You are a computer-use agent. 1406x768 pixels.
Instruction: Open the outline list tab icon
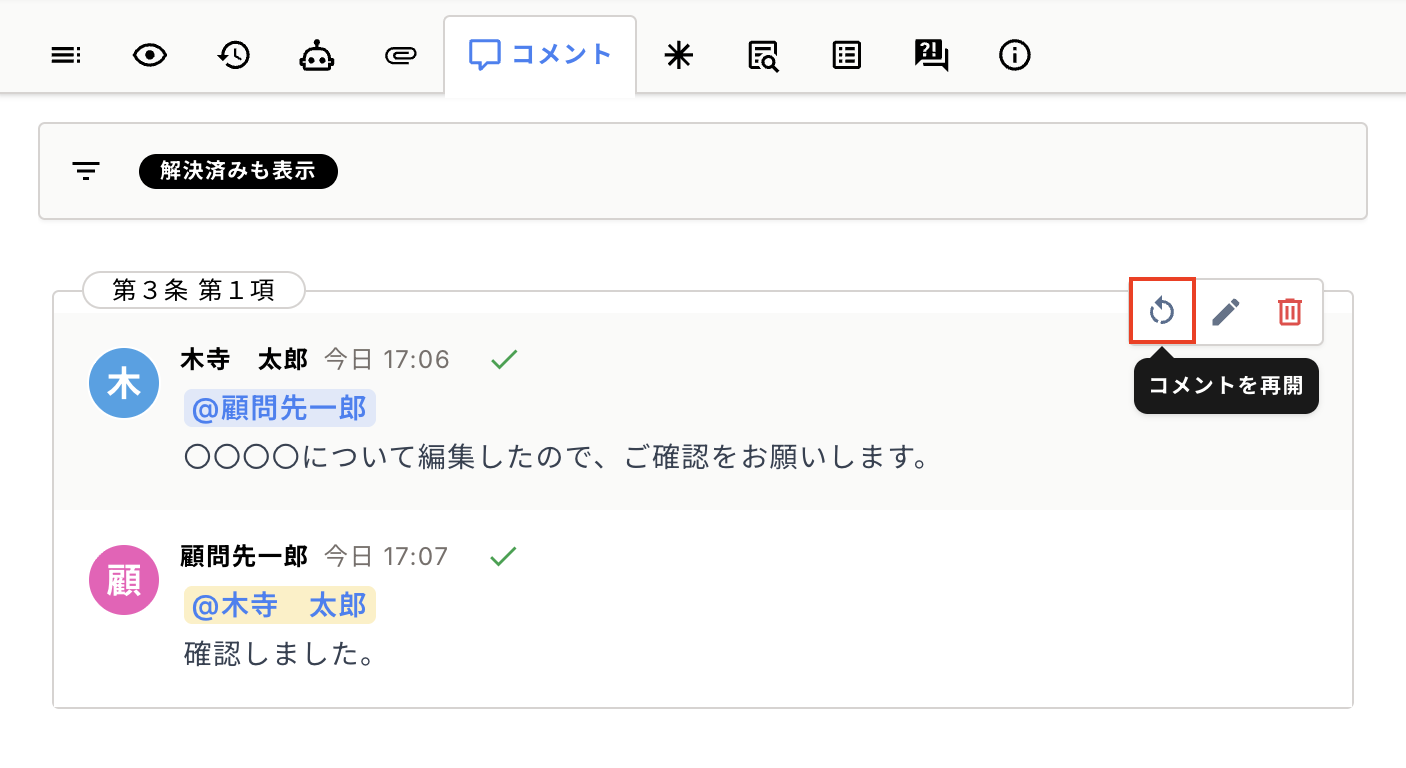pos(66,56)
